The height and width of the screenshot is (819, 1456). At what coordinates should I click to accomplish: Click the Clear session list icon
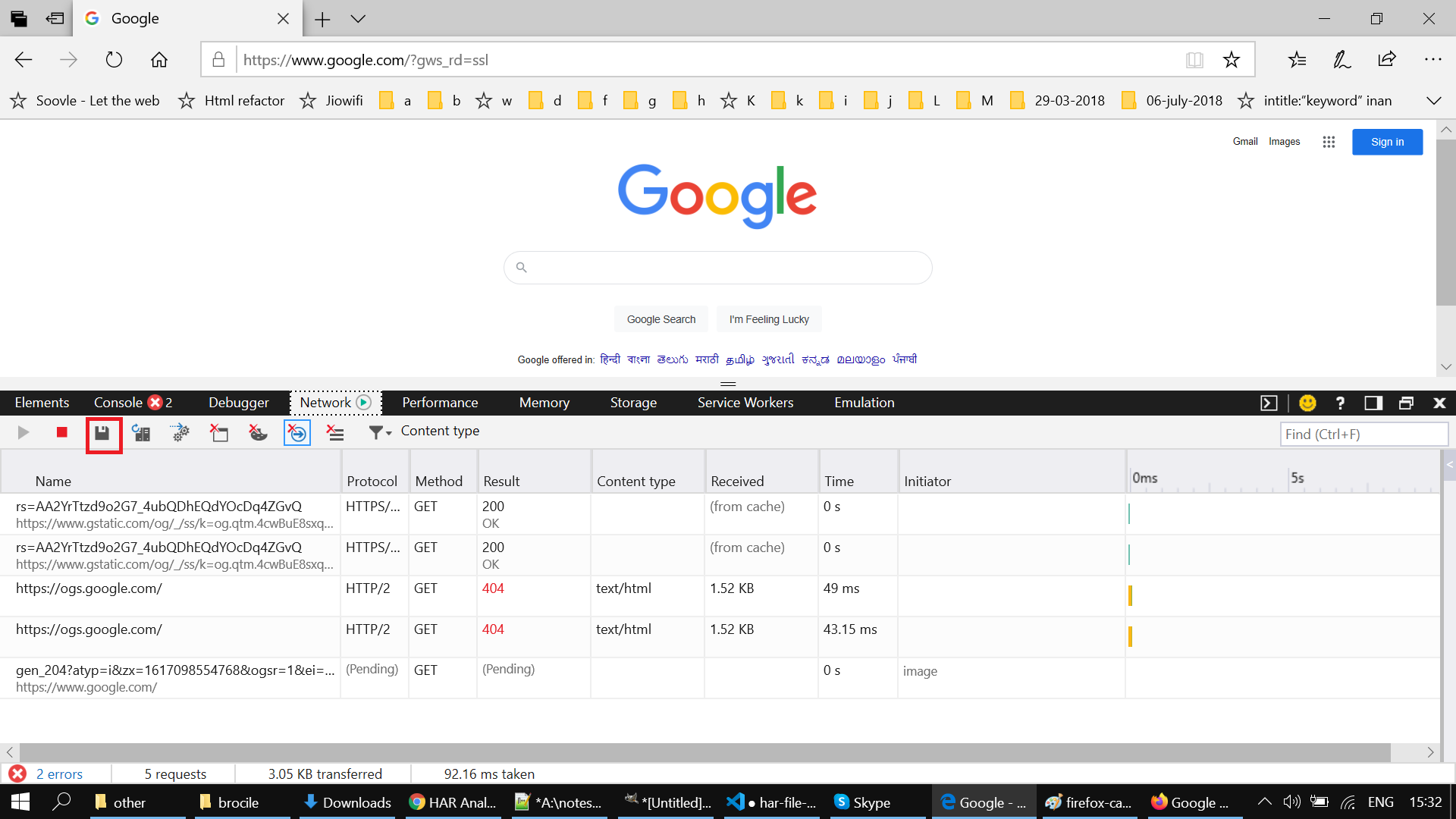coord(335,433)
